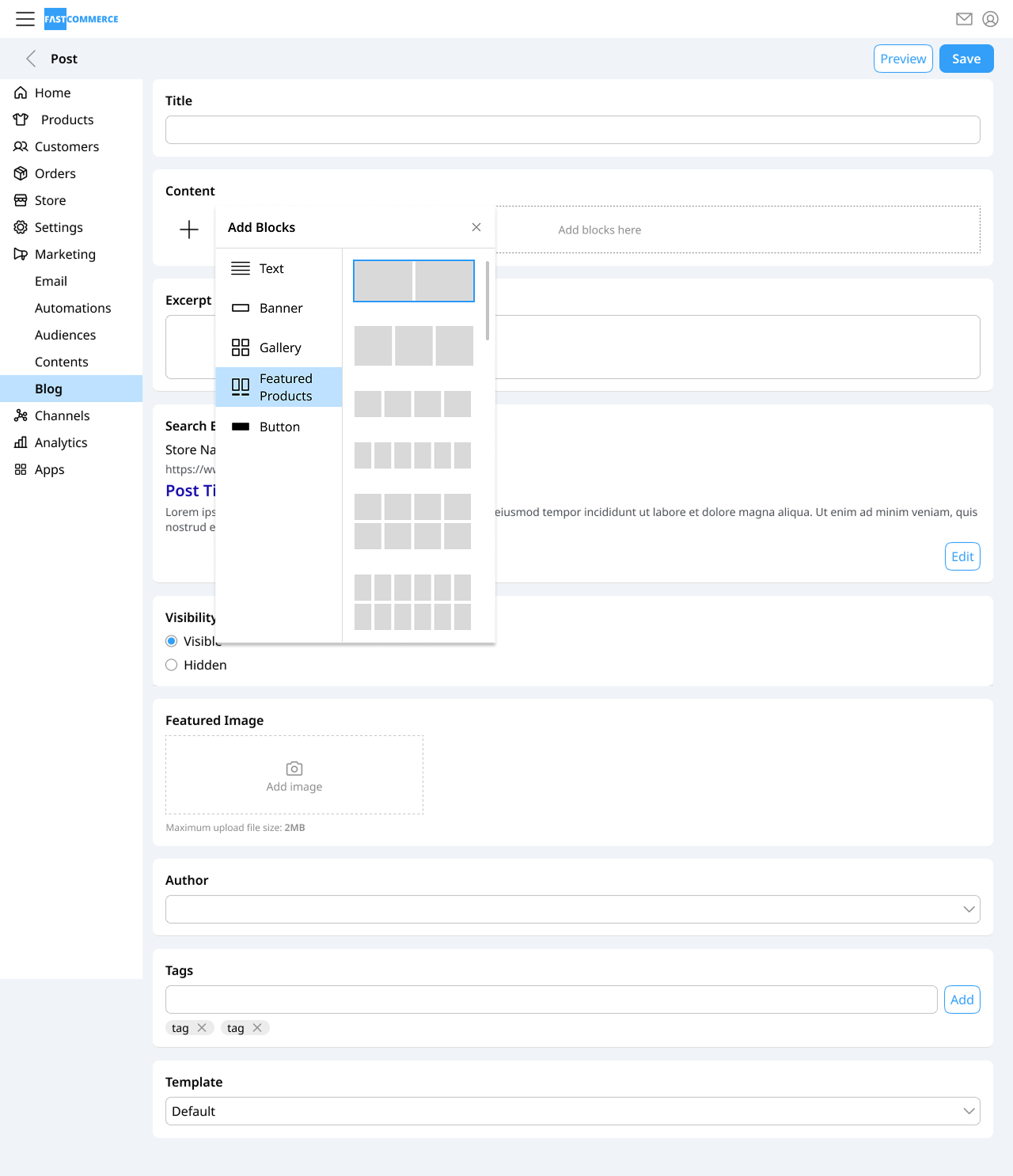Click the camera icon to add image
Viewport: 1013px width, 1176px height.
tap(294, 768)
